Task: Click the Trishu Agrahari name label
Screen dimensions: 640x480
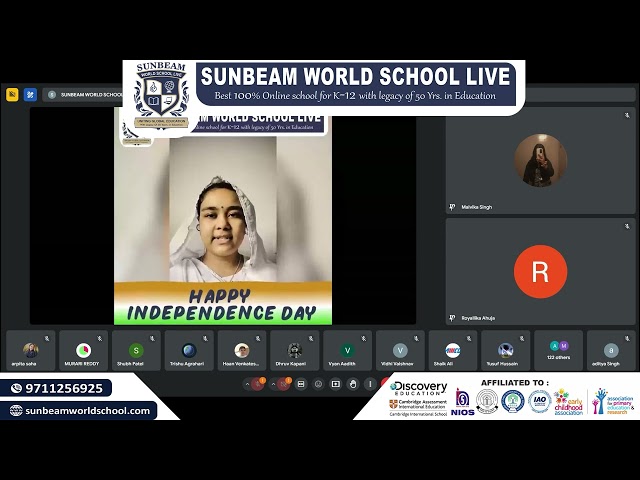Action: [187, 364]
